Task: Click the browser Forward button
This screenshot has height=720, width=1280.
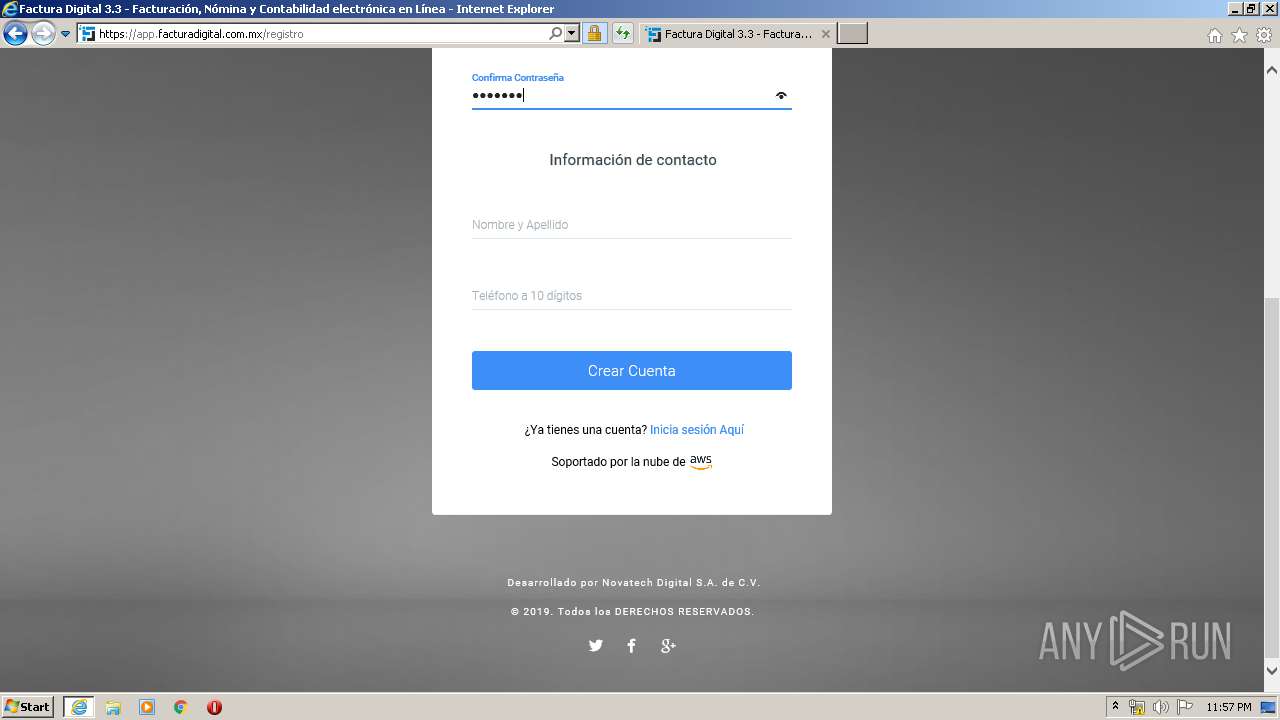Action: pos(43,34)
